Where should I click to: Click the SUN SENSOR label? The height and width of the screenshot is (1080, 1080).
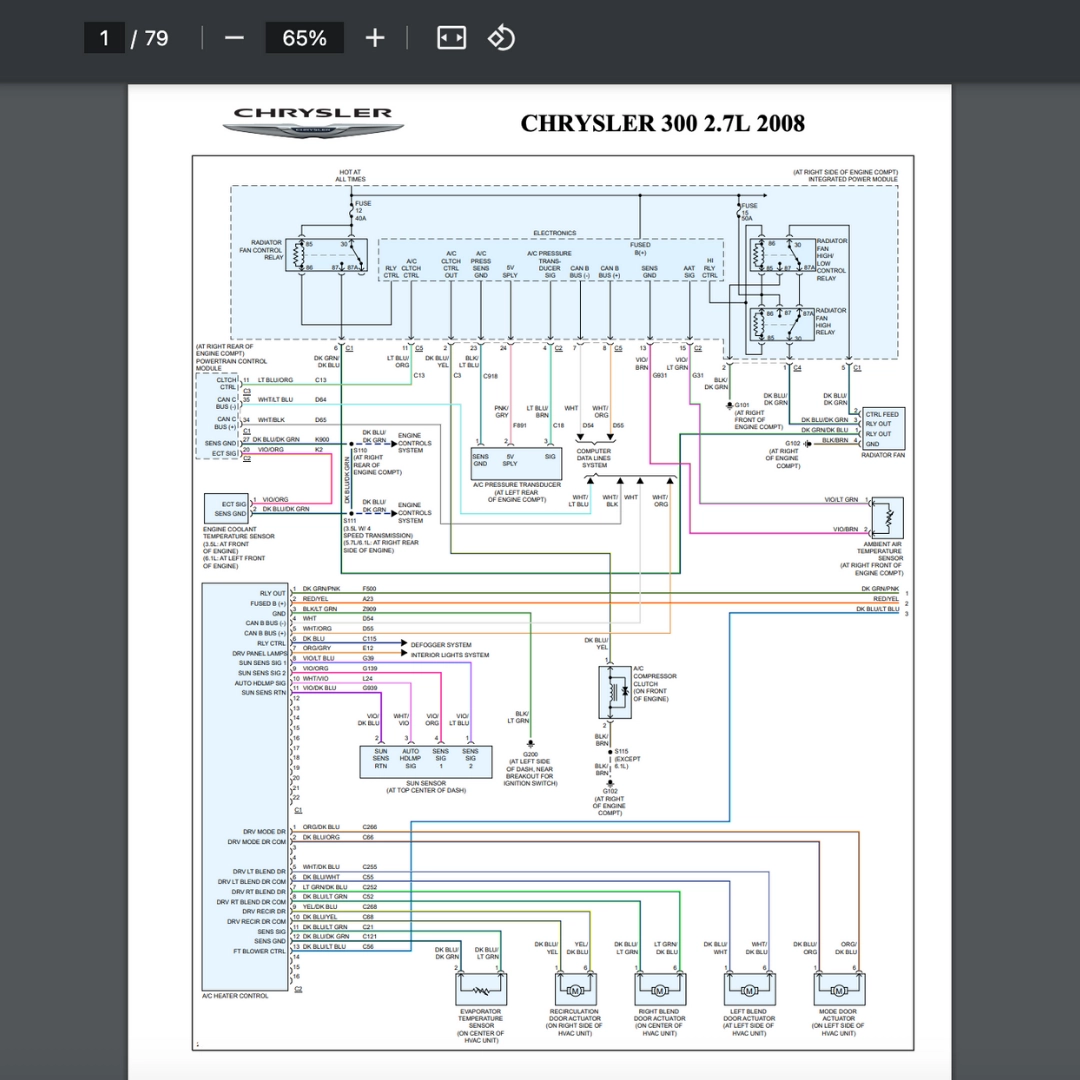426,783
